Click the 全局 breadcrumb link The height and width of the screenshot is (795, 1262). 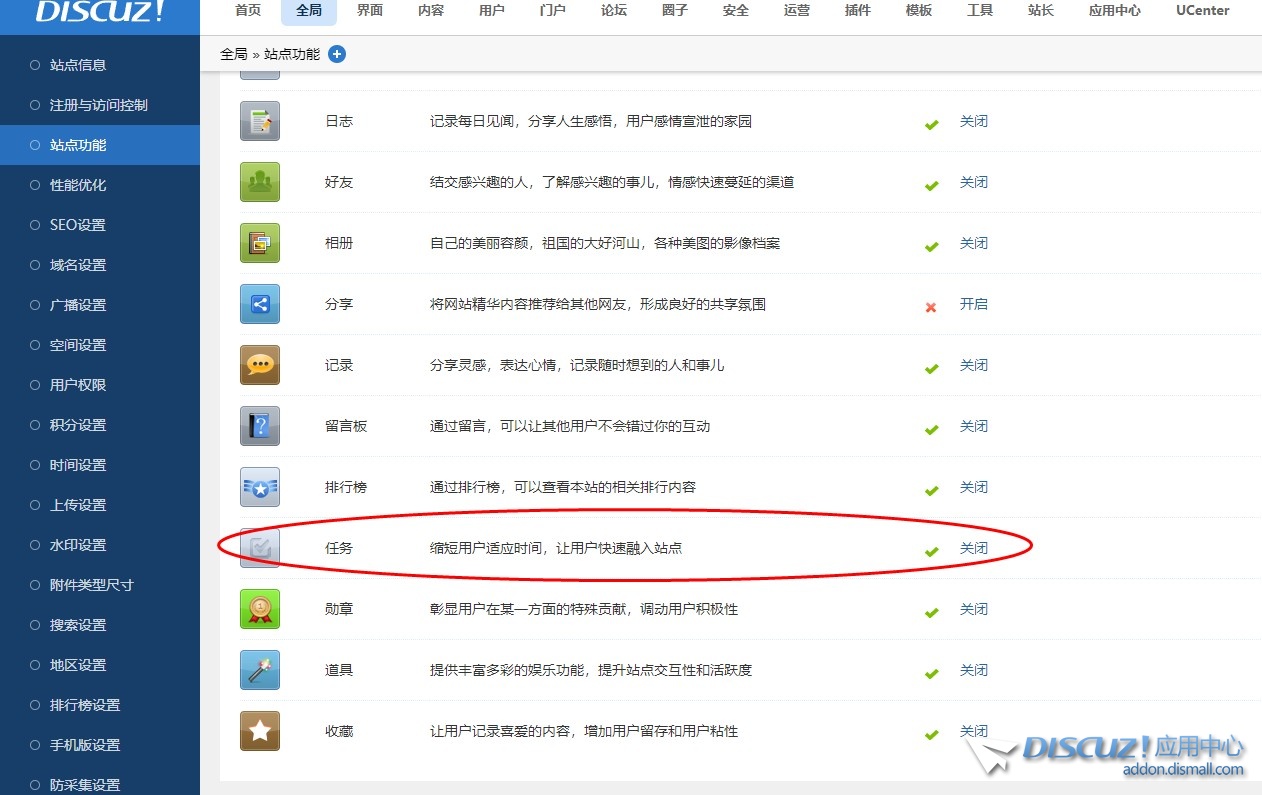tap(233, 54)
